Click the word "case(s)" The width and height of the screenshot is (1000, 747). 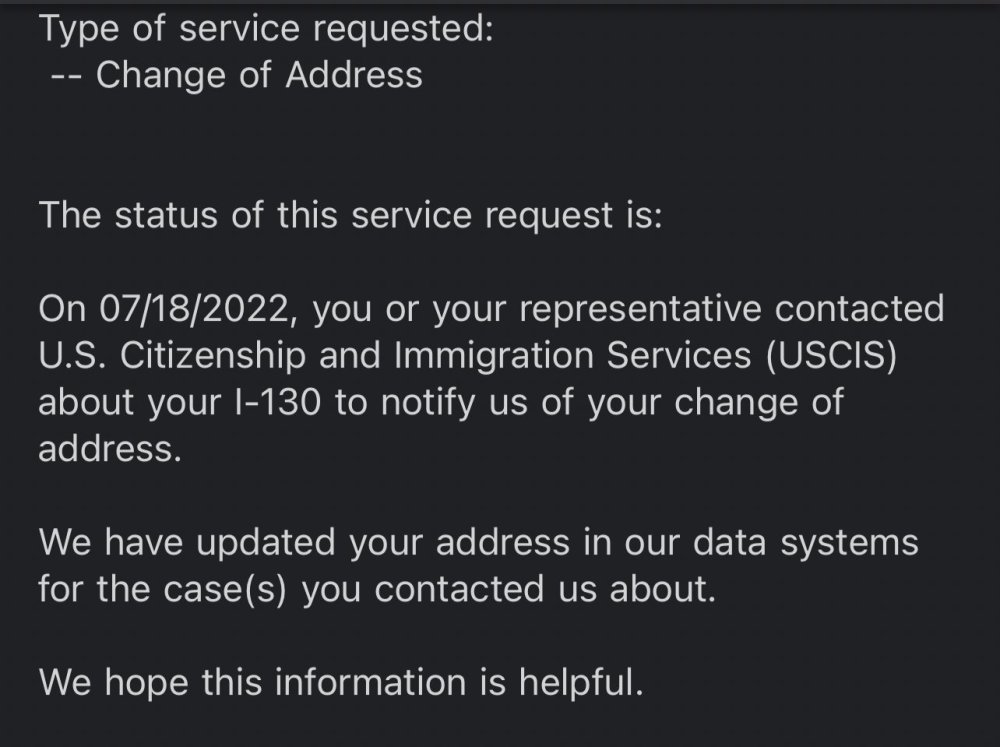(x=223, y=590)
